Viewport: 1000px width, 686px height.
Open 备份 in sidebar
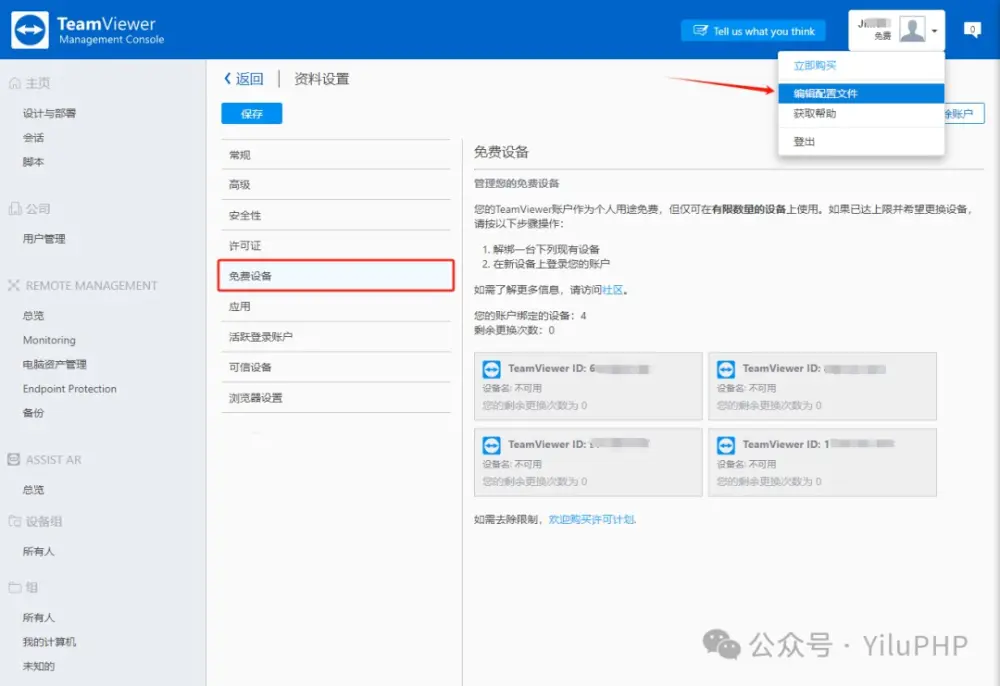(33, 412)
